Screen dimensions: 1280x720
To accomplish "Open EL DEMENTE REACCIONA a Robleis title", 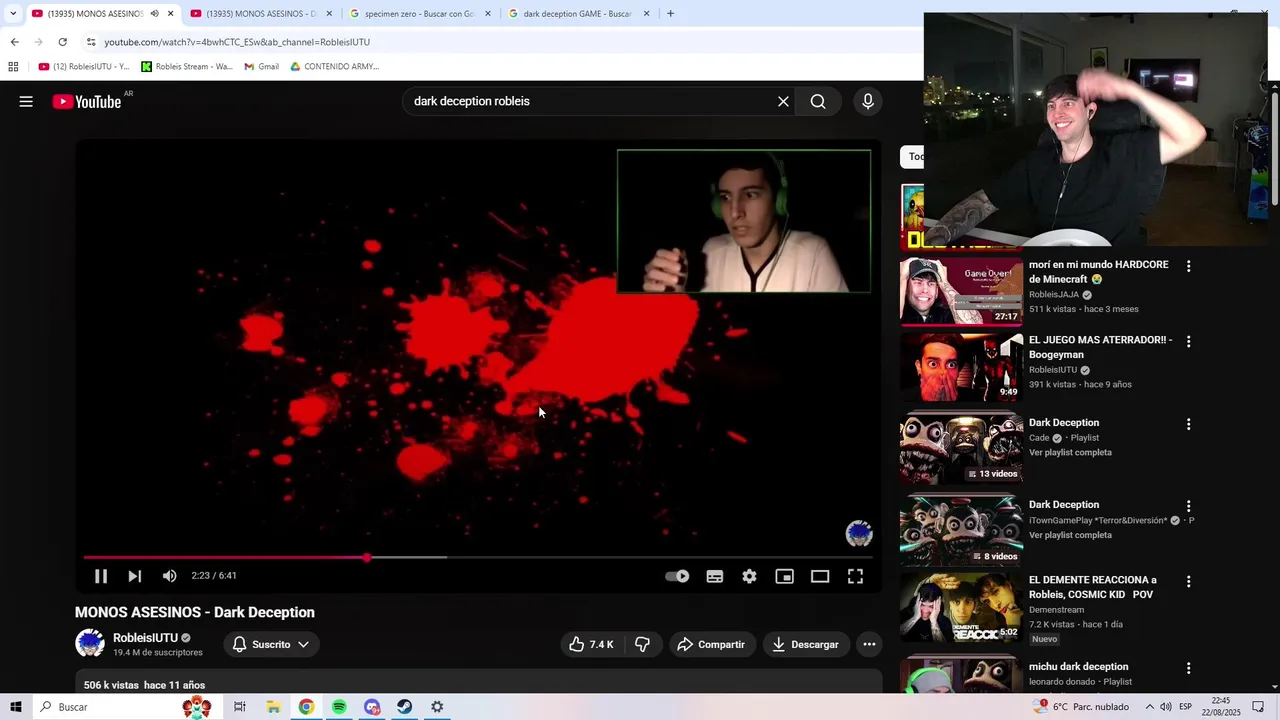I will [x=1093, y=587].
